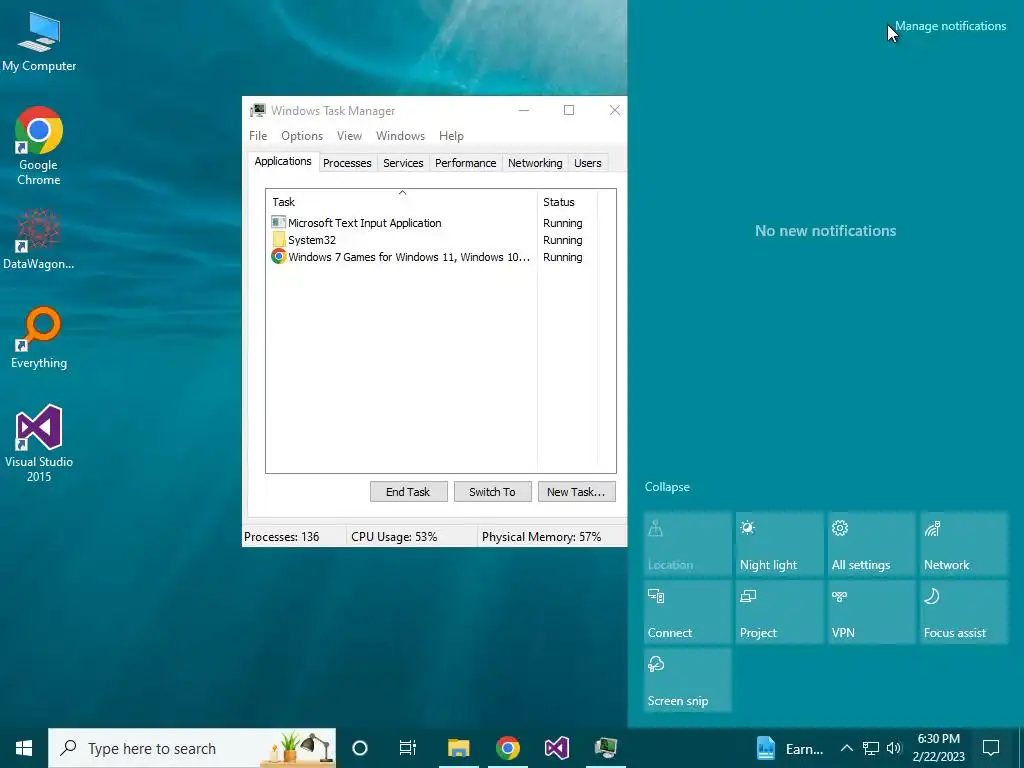
Task: Open the Network quick action tile
Action: (x=964, y=544)
